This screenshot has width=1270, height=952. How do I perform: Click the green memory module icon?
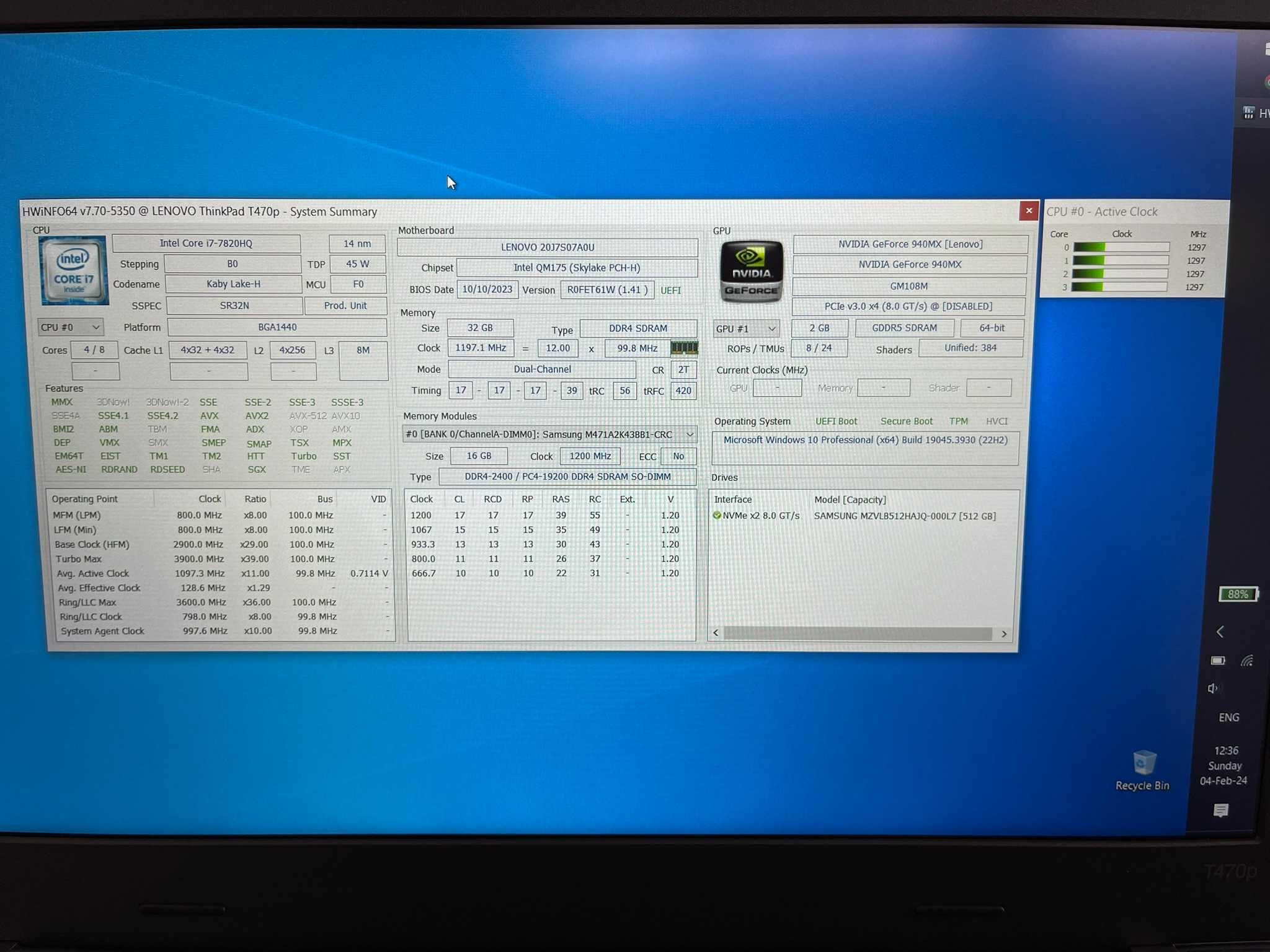click(x=684, y=348)
